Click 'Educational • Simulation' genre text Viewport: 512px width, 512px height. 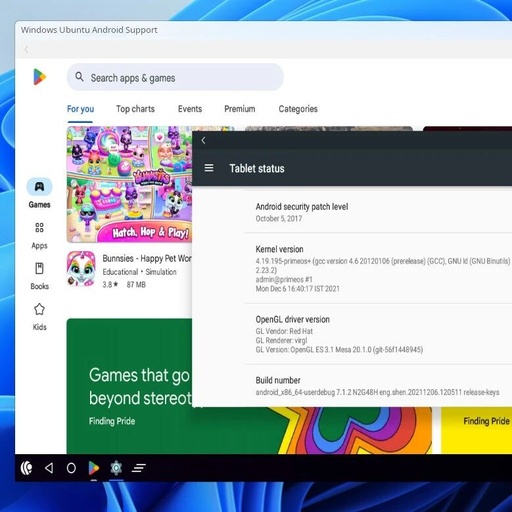click(139, 272)
